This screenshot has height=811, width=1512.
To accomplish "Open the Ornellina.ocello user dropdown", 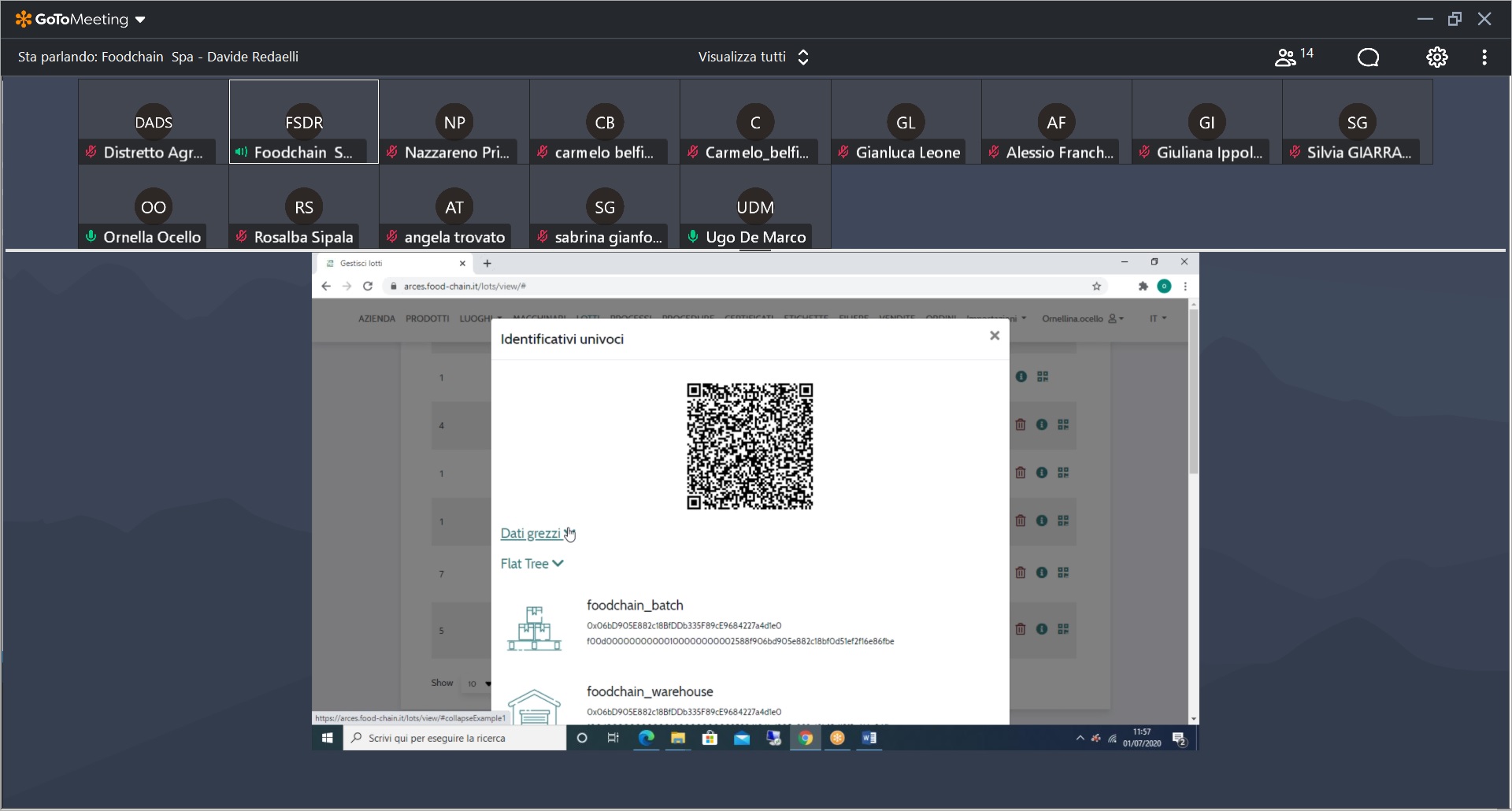I will [x=1083, y=319].
